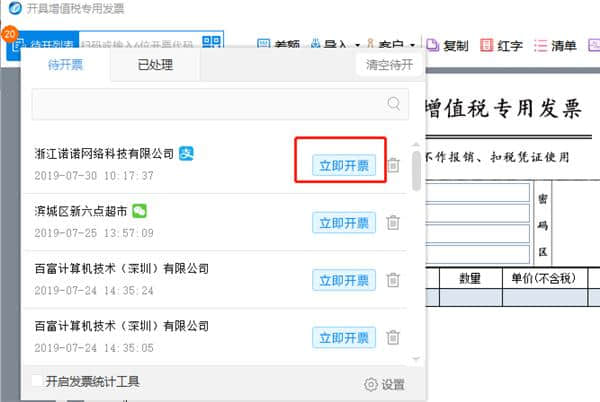Image resolution: width=600 pixels, height=402 pixels.
Task: Click the 差额 toolbar item
Action: (x=279, y=45)
